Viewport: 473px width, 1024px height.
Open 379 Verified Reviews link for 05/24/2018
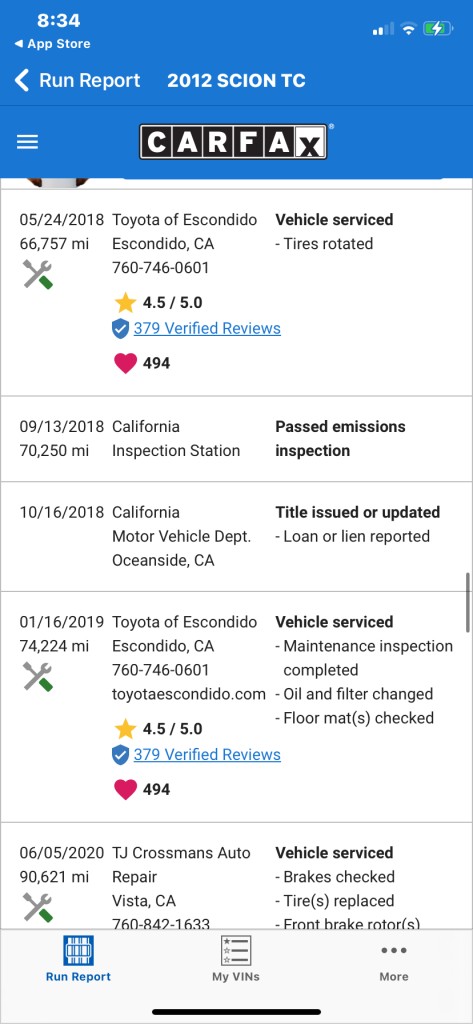pyautogui.click(x=207, y=328)
